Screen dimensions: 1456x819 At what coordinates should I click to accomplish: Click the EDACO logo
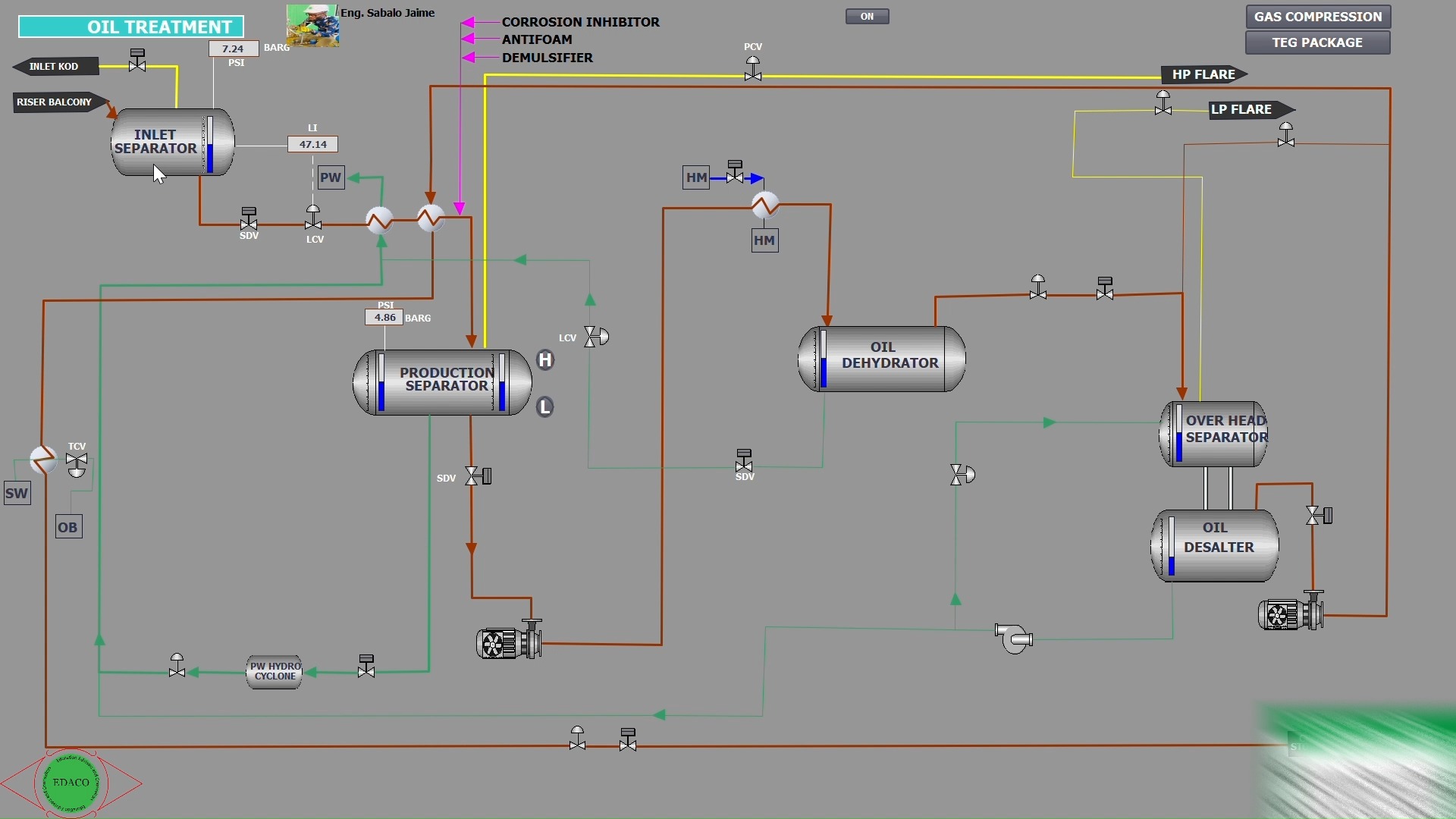(x=71, y=783)
